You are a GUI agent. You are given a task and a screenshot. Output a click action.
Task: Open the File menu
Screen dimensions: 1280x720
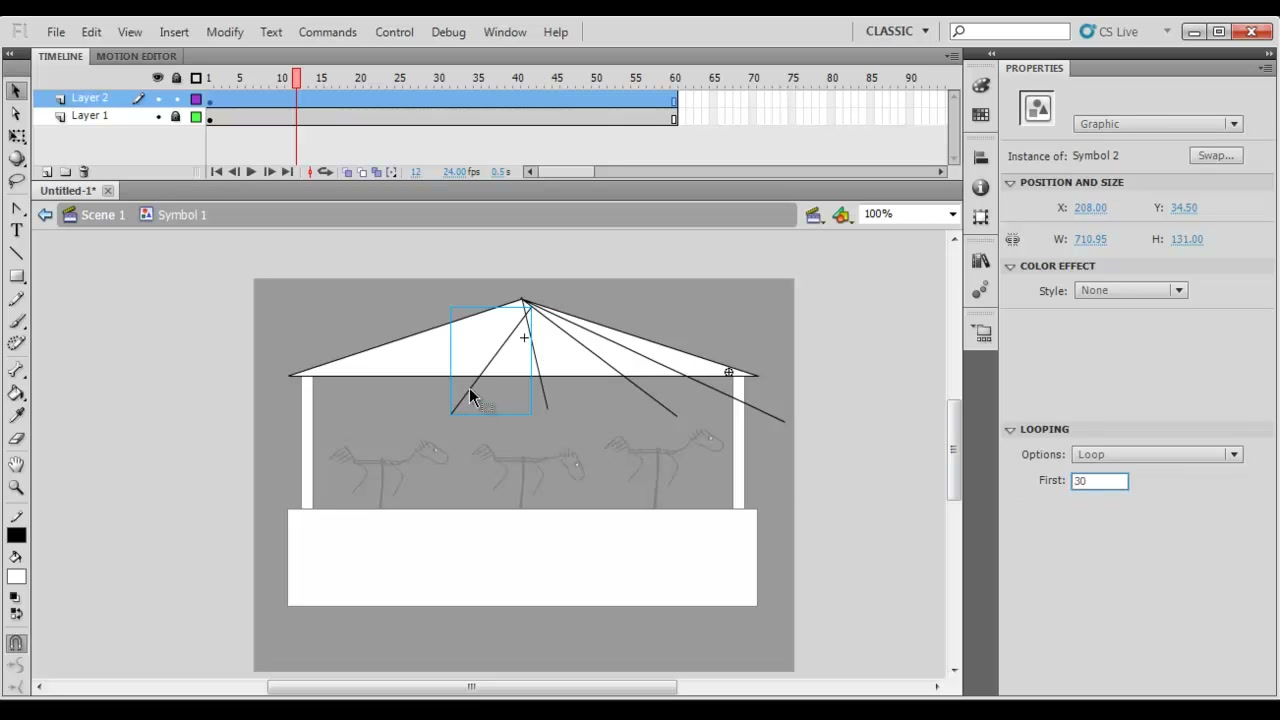[x=56, y=32]
